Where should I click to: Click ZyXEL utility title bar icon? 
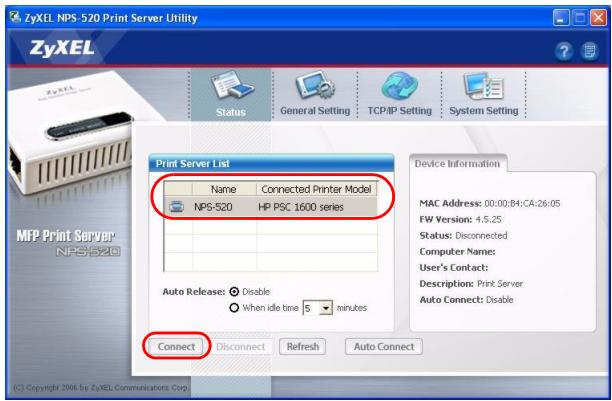[x=15, y=18]
